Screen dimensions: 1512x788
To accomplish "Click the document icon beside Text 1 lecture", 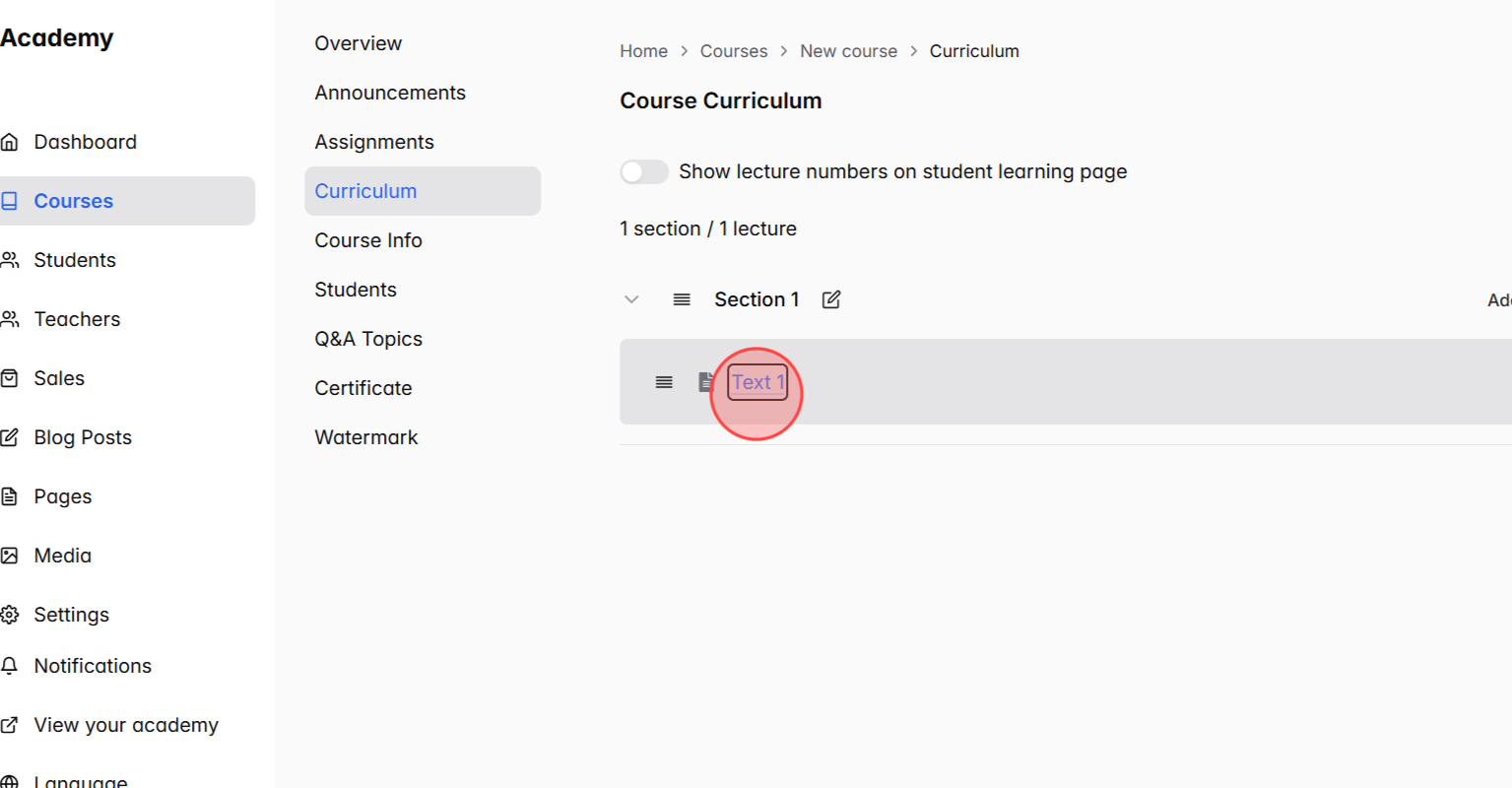I will coord(704,382).
